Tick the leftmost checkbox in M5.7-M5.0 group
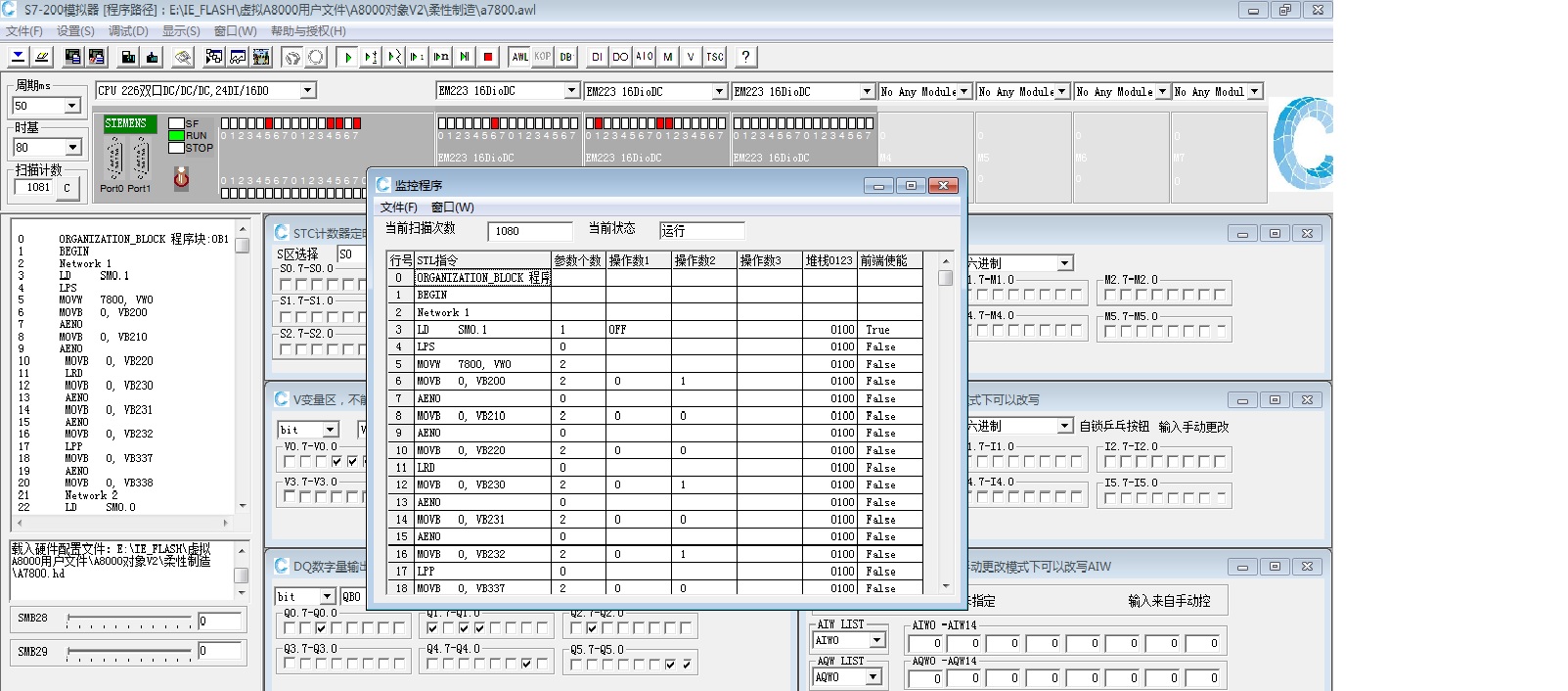1568x691 pixels. [1111, 332]
